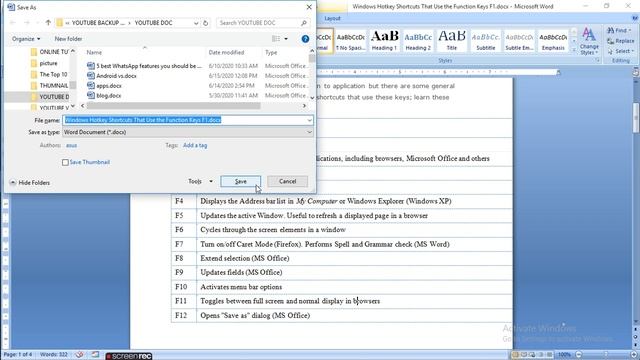Click the Add a tag link
640x360 pixels.
tap(195, 145)
